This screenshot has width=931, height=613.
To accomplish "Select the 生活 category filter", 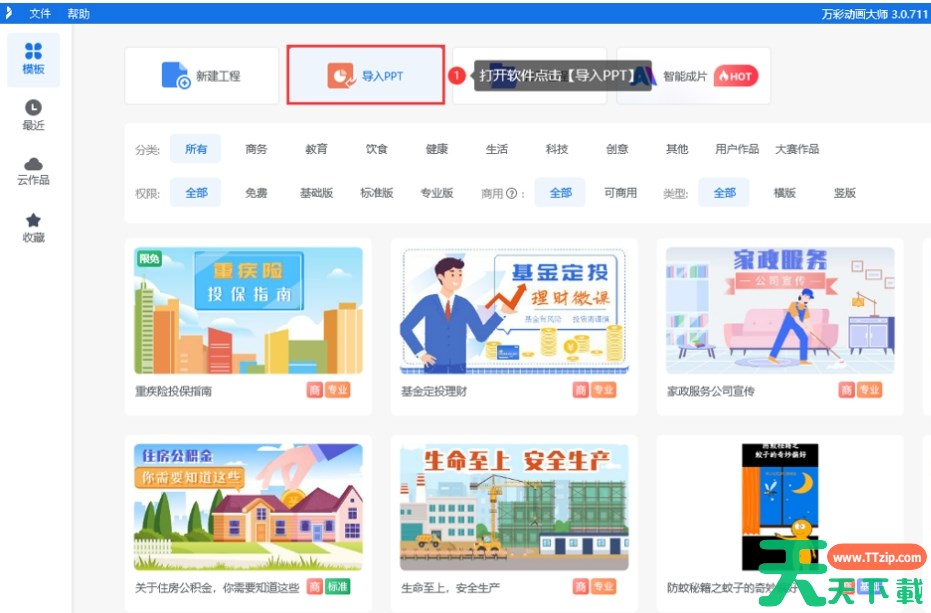I will pyautogui.click(x=496, y=149).
